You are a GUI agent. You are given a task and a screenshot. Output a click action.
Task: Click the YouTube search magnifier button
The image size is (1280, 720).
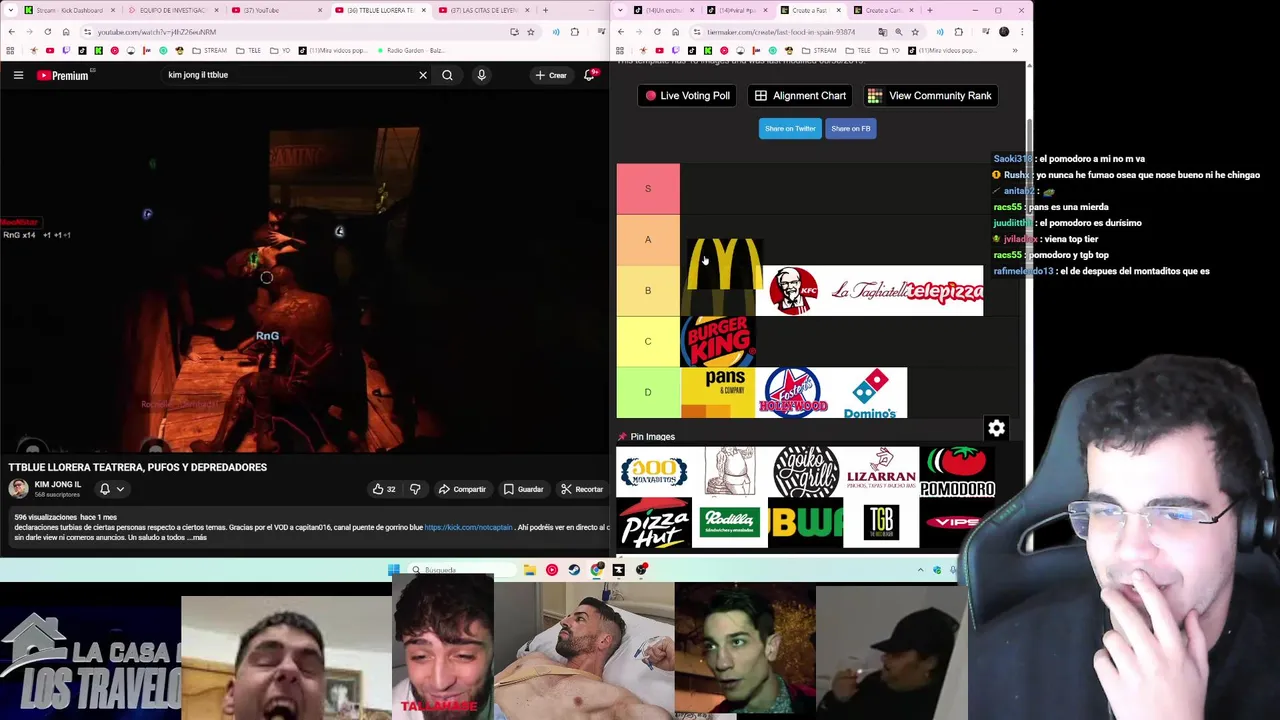447,75
